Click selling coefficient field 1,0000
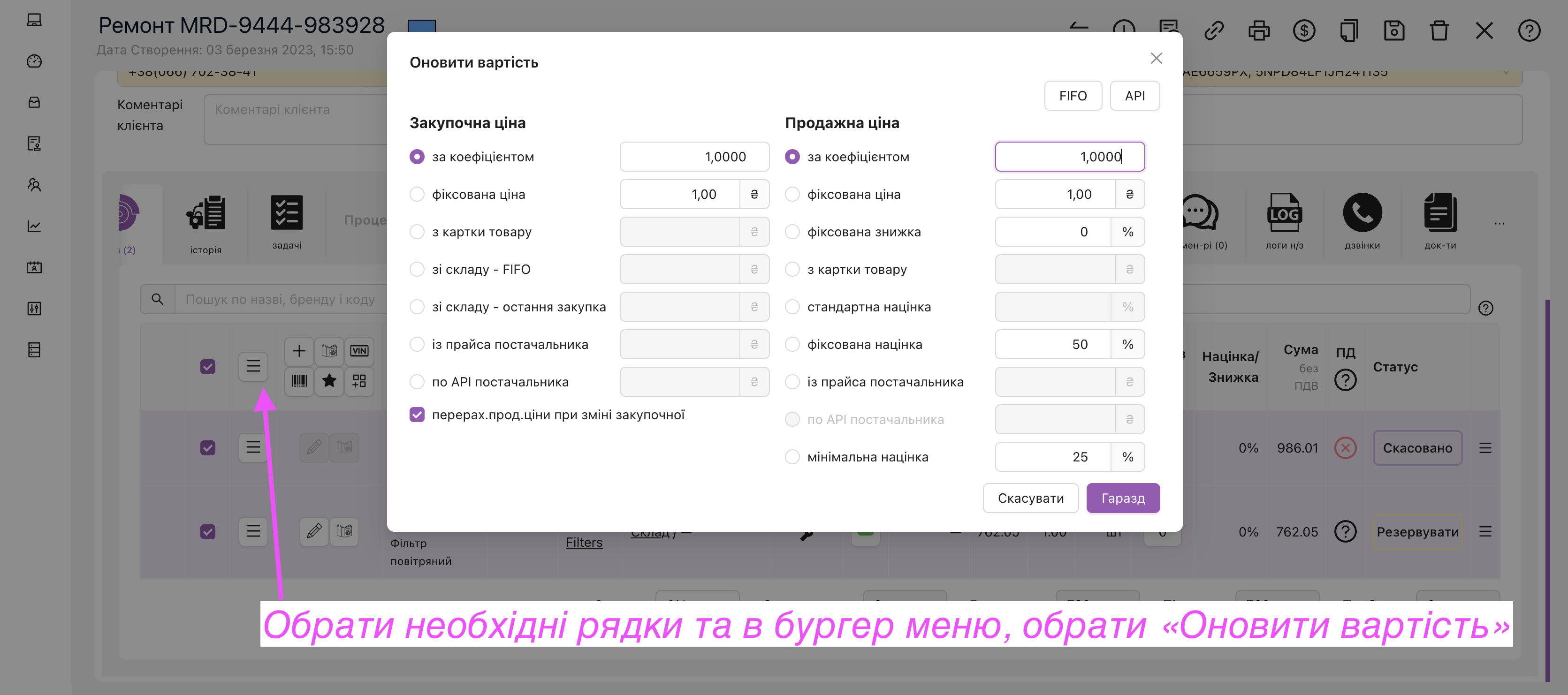Screen dimensions: 1568x695 click(x=1069, y=157)
